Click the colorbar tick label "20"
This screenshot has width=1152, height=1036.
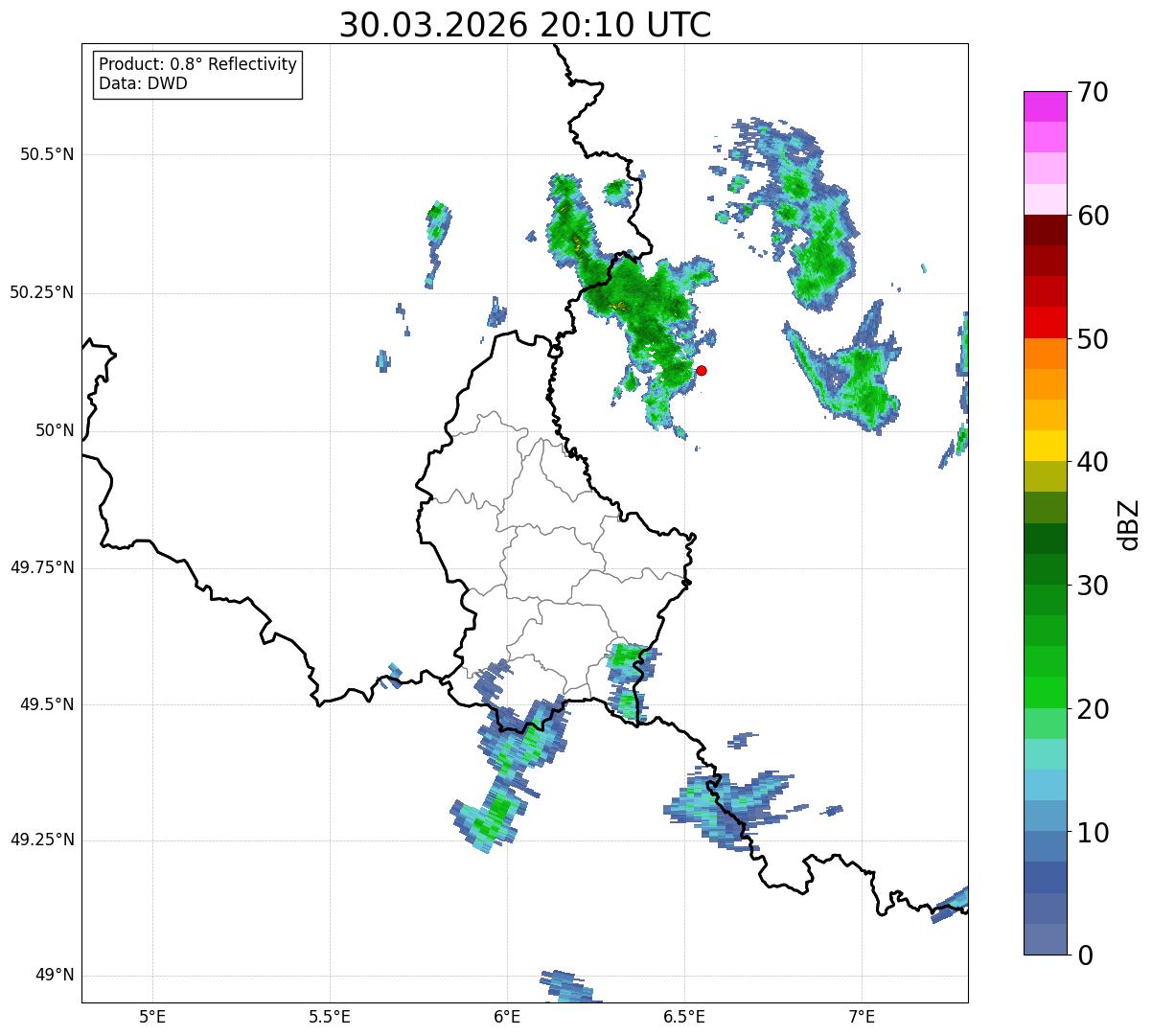pyautogui.click(x=1093, y=709)
